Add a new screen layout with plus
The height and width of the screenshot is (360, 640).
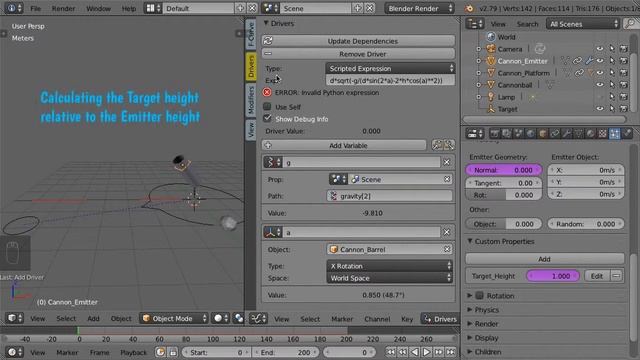(x=240, y=8)
